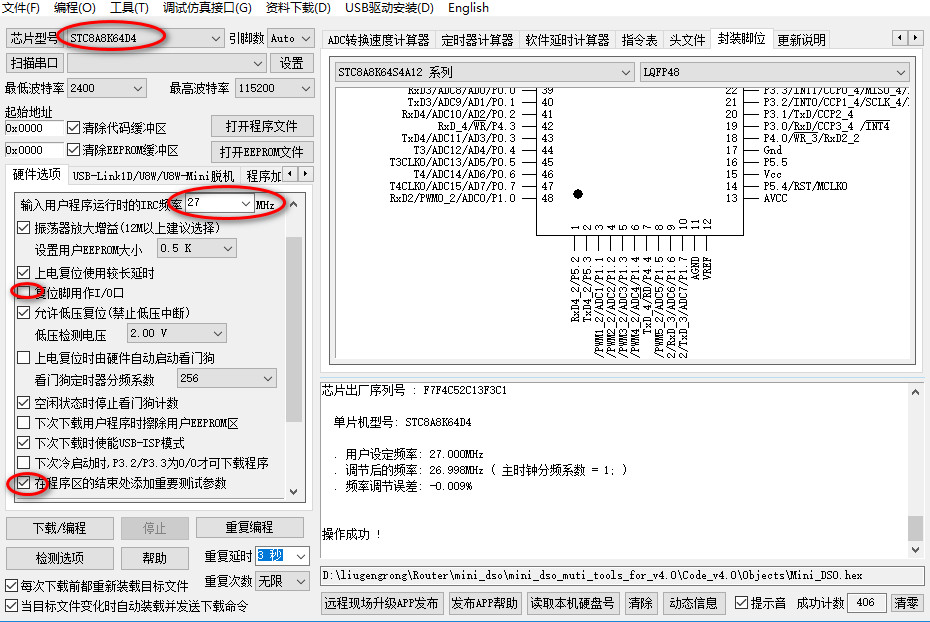Viewport: 930px width, 622px height.
Task: Open the 工具(T) menu
Action: pyautogui.click(x=129, y=8)
